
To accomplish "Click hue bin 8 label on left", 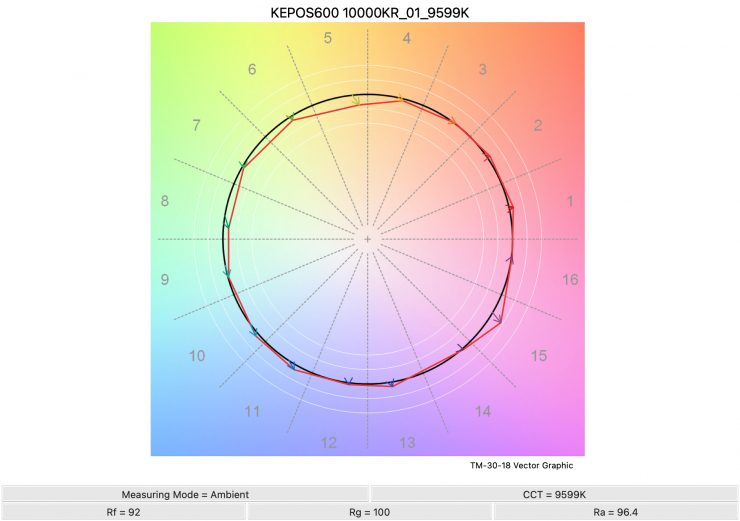I will pyautogui.click(x=165, y=201).
